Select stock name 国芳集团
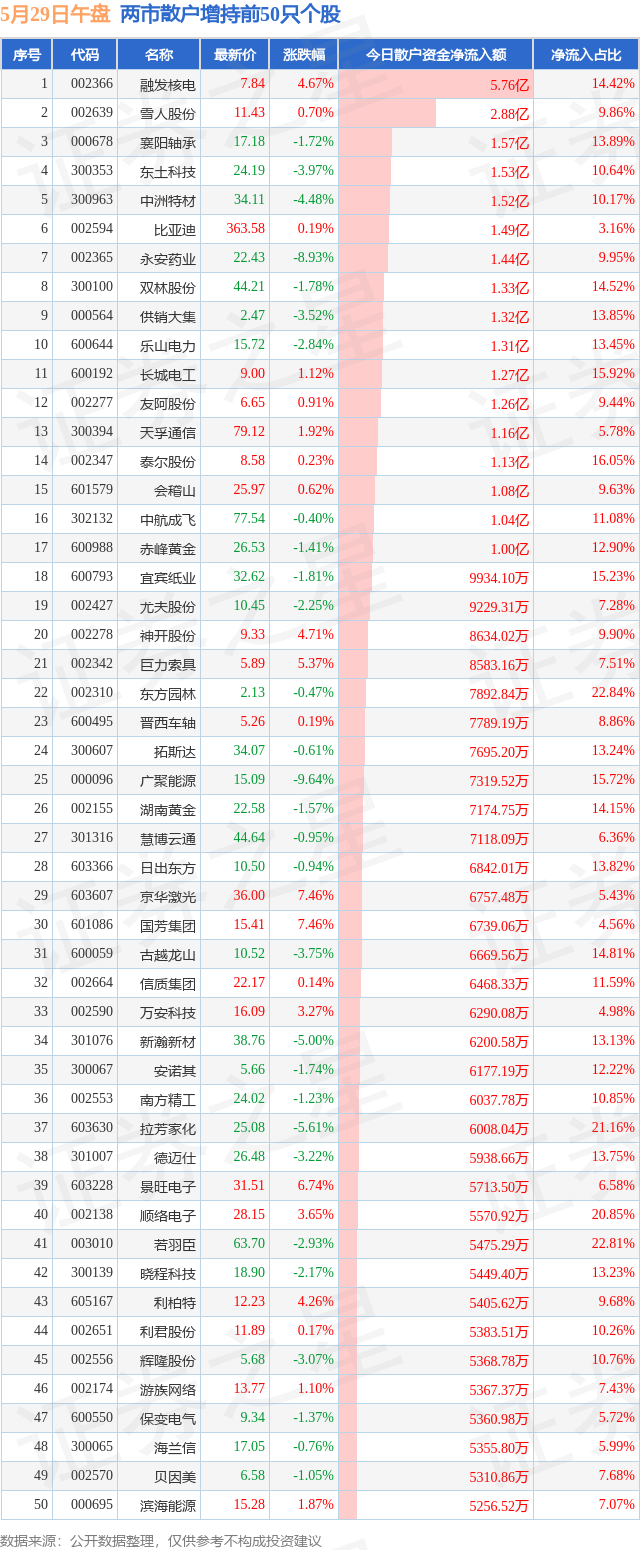This screenshot has height=1550, width=640. 168,926
